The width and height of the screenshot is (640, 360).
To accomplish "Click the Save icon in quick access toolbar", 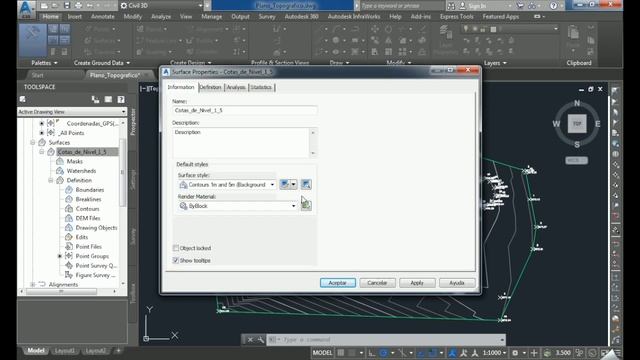I will [67, 6].
